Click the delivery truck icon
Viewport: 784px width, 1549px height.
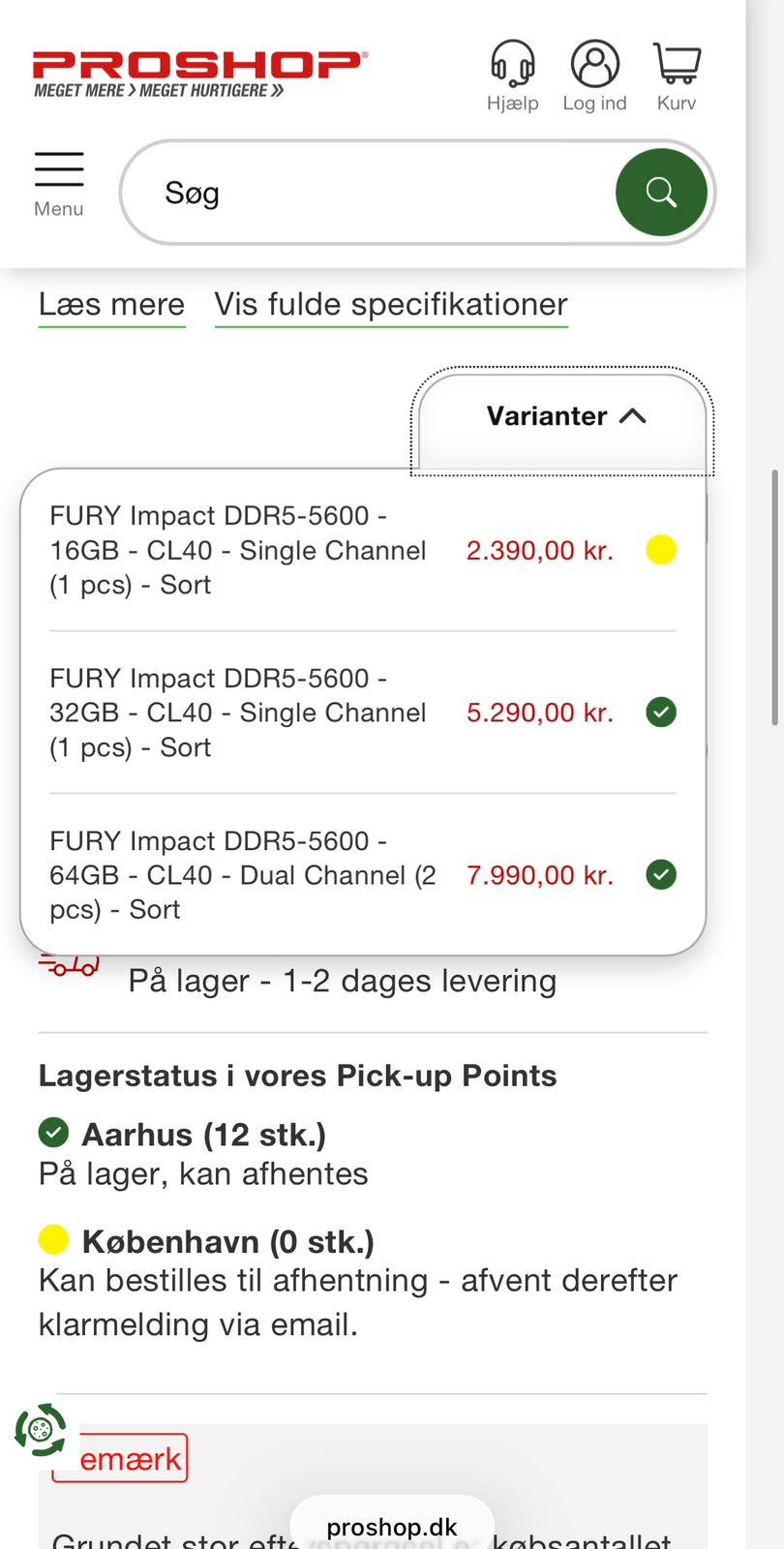click(x=70, y=966)
